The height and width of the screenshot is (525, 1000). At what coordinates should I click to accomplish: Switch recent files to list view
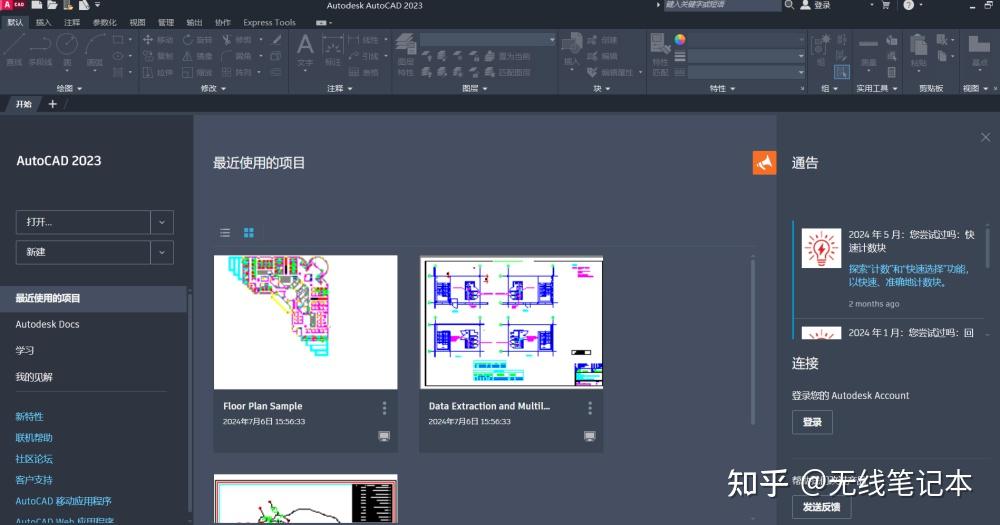225,233
